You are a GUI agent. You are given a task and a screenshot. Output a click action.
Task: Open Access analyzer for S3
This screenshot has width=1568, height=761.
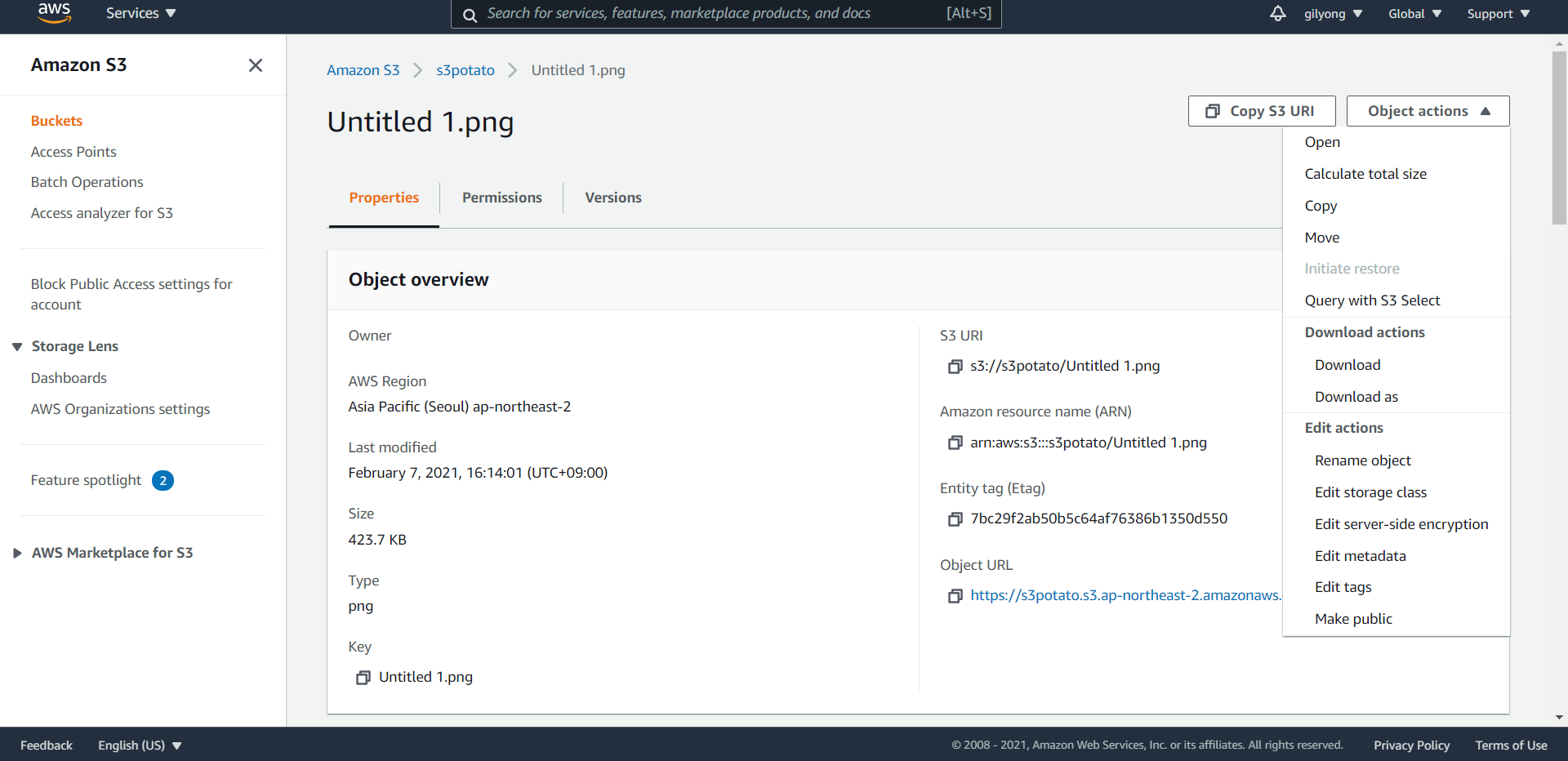coord(101,213)
